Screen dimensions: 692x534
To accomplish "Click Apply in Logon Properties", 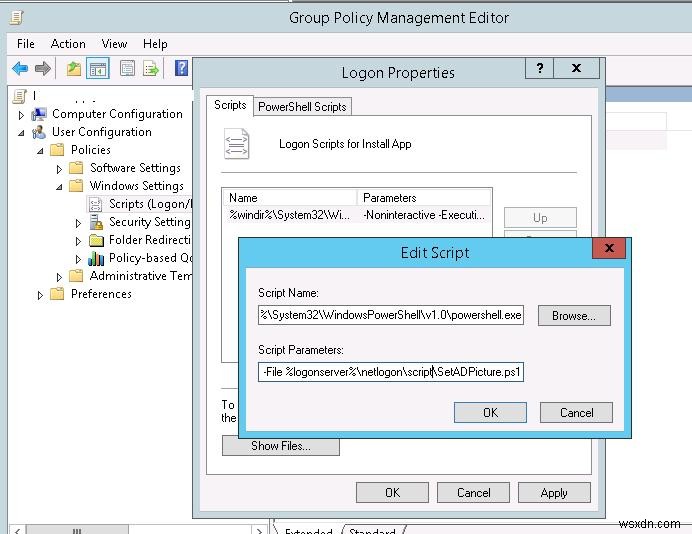I will click(x=554, y=493).
